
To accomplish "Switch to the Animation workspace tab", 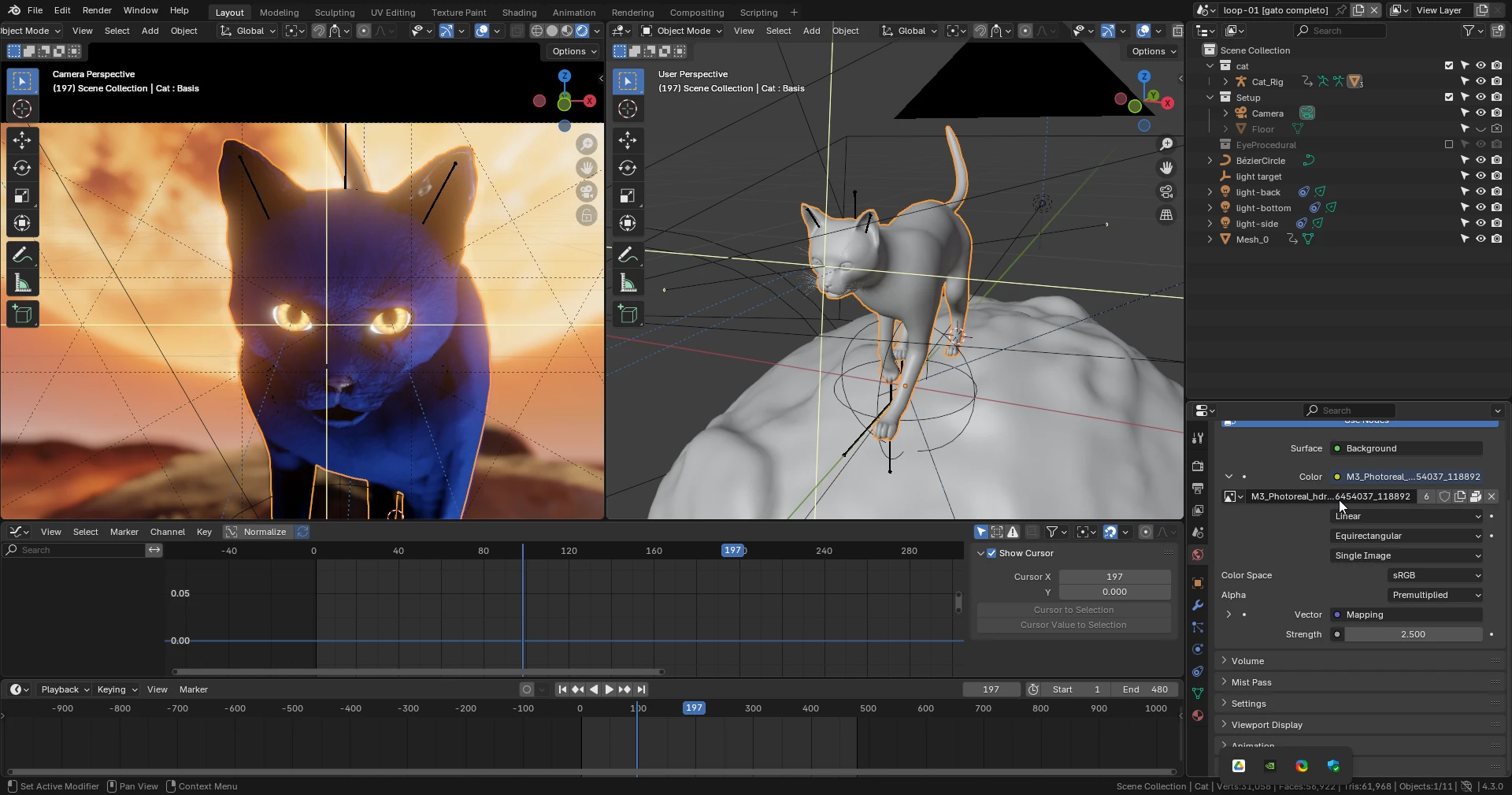I will 573,12.
